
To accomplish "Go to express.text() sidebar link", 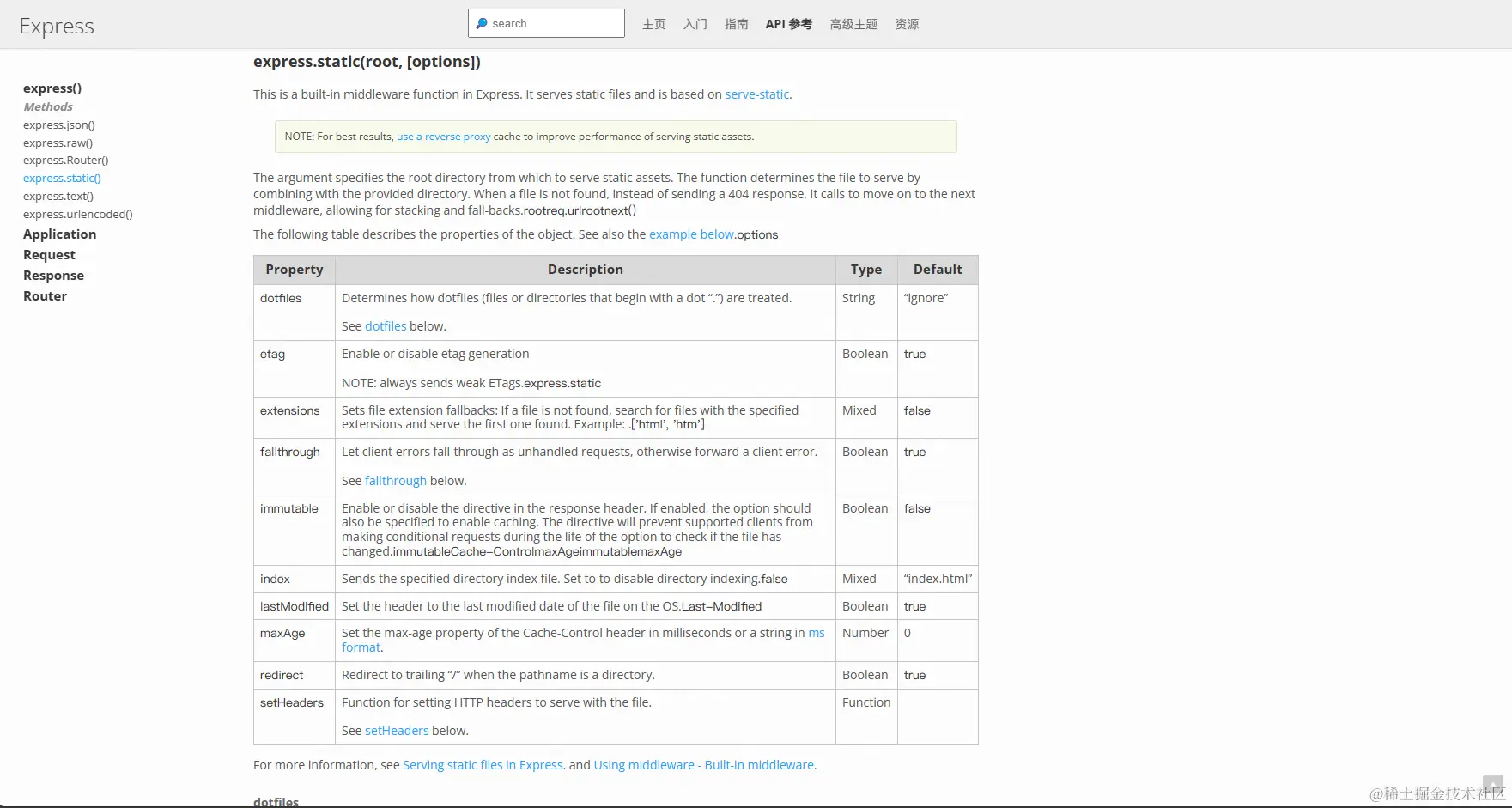I will (x=58, y=196).
